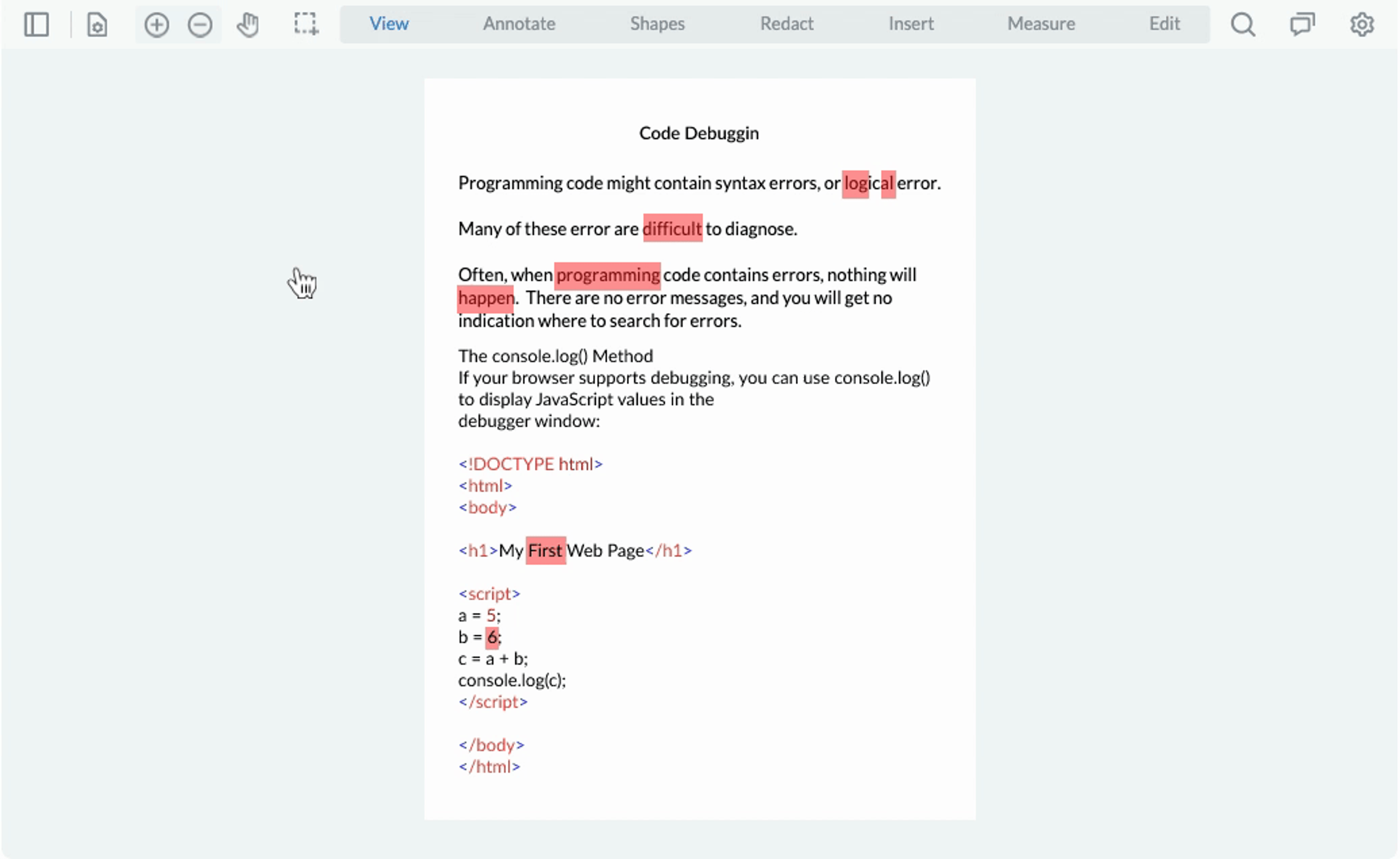The height and width of the screenshot is (859, 1400).
Task: Click the highlighted word 'difficult'
Action: (672, 229)
